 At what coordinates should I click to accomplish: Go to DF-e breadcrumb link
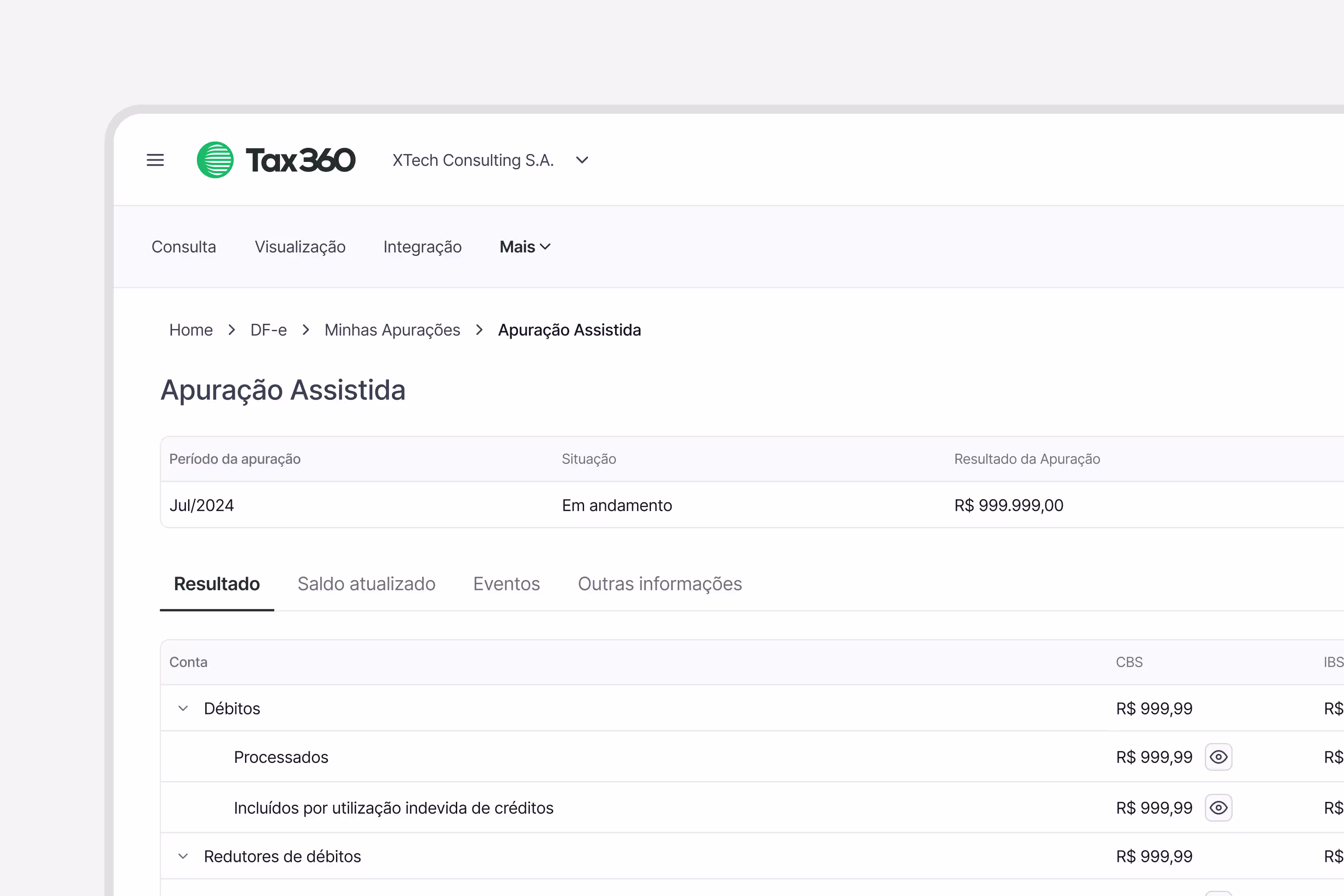268,330
